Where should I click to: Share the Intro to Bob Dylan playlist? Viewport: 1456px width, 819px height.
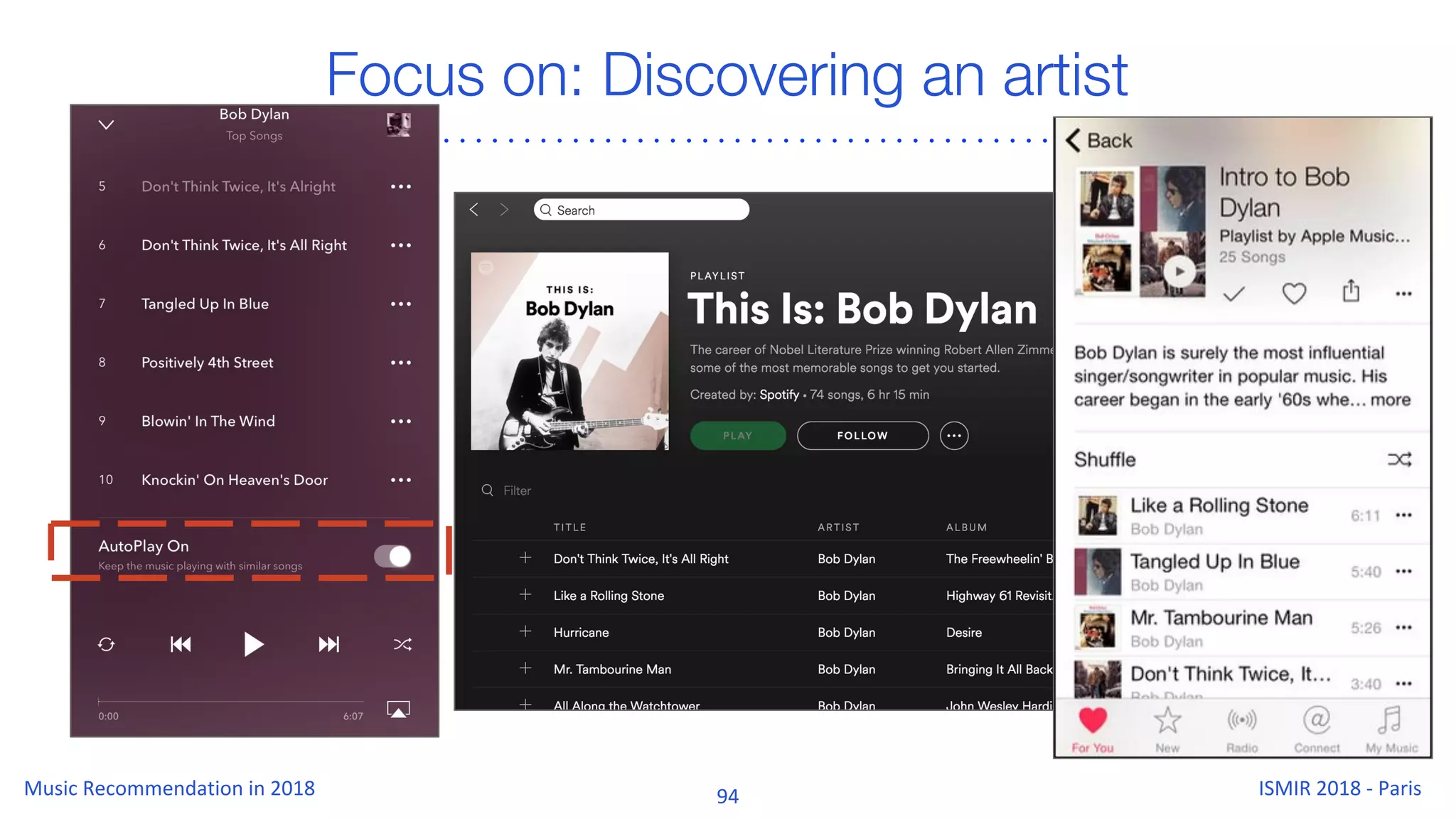[x=1351, y=291]
